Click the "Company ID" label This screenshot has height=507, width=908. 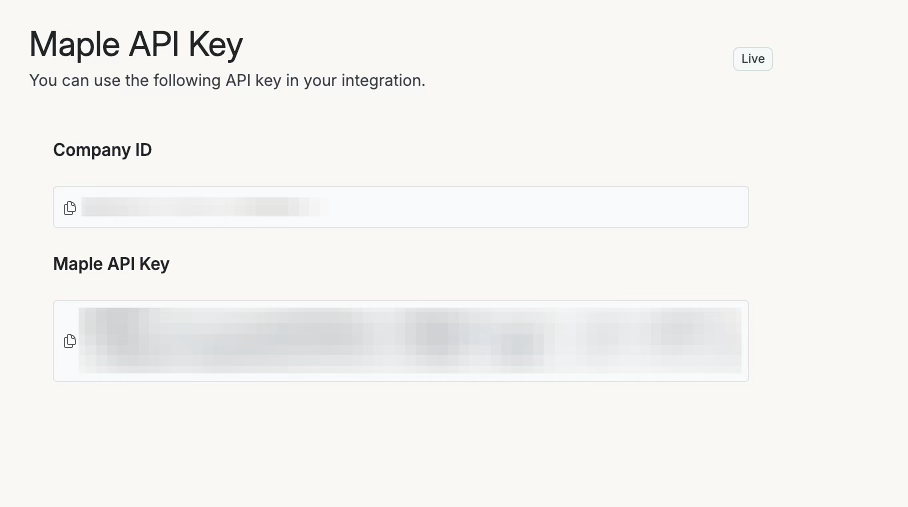(102, 150)
